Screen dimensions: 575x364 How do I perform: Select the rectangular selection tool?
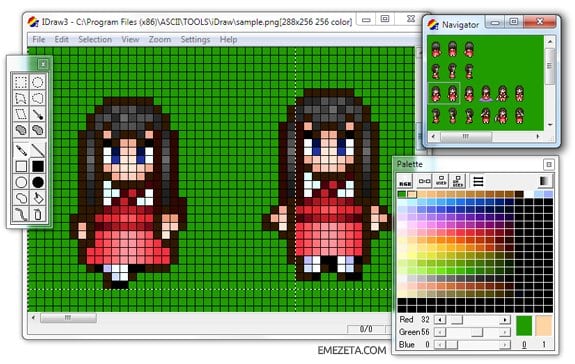pos(21,82)
